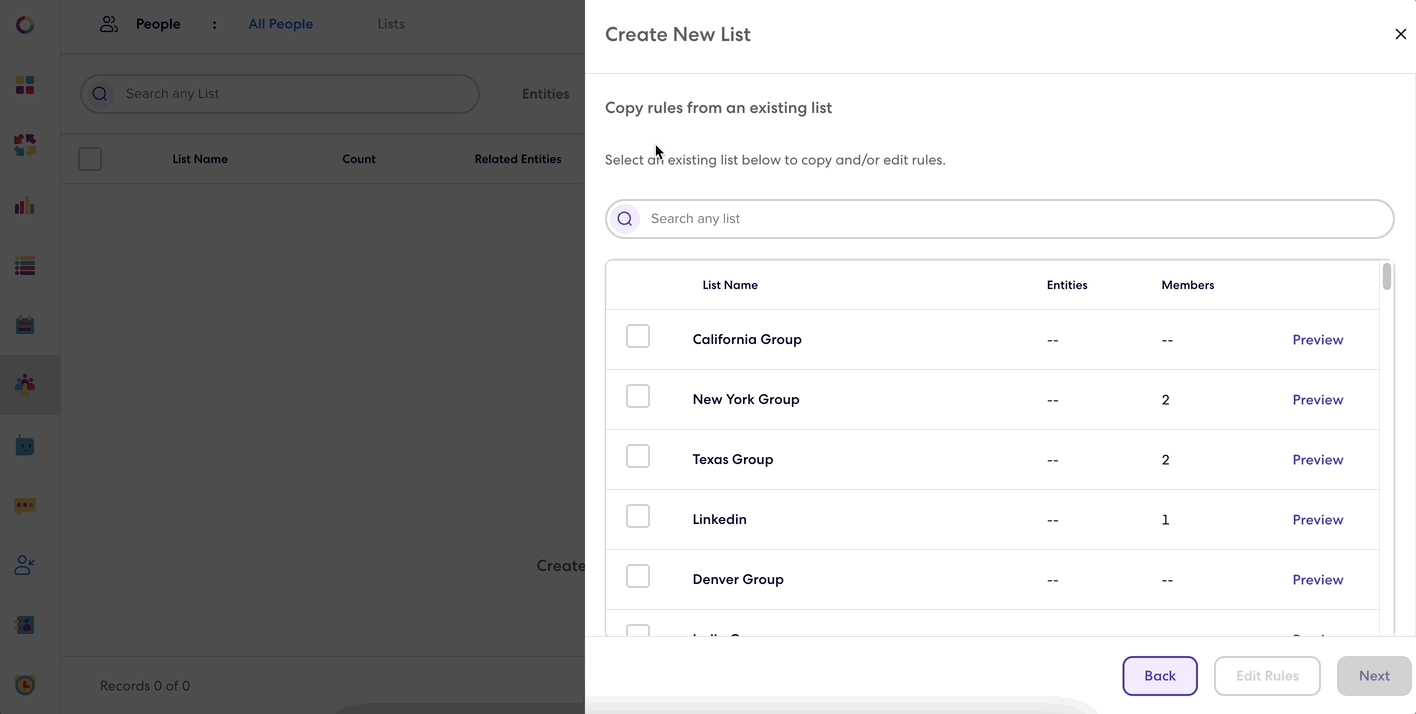
Task: Toggle the select-all checkbox beside List Name
Action: (x=90, y=159)
